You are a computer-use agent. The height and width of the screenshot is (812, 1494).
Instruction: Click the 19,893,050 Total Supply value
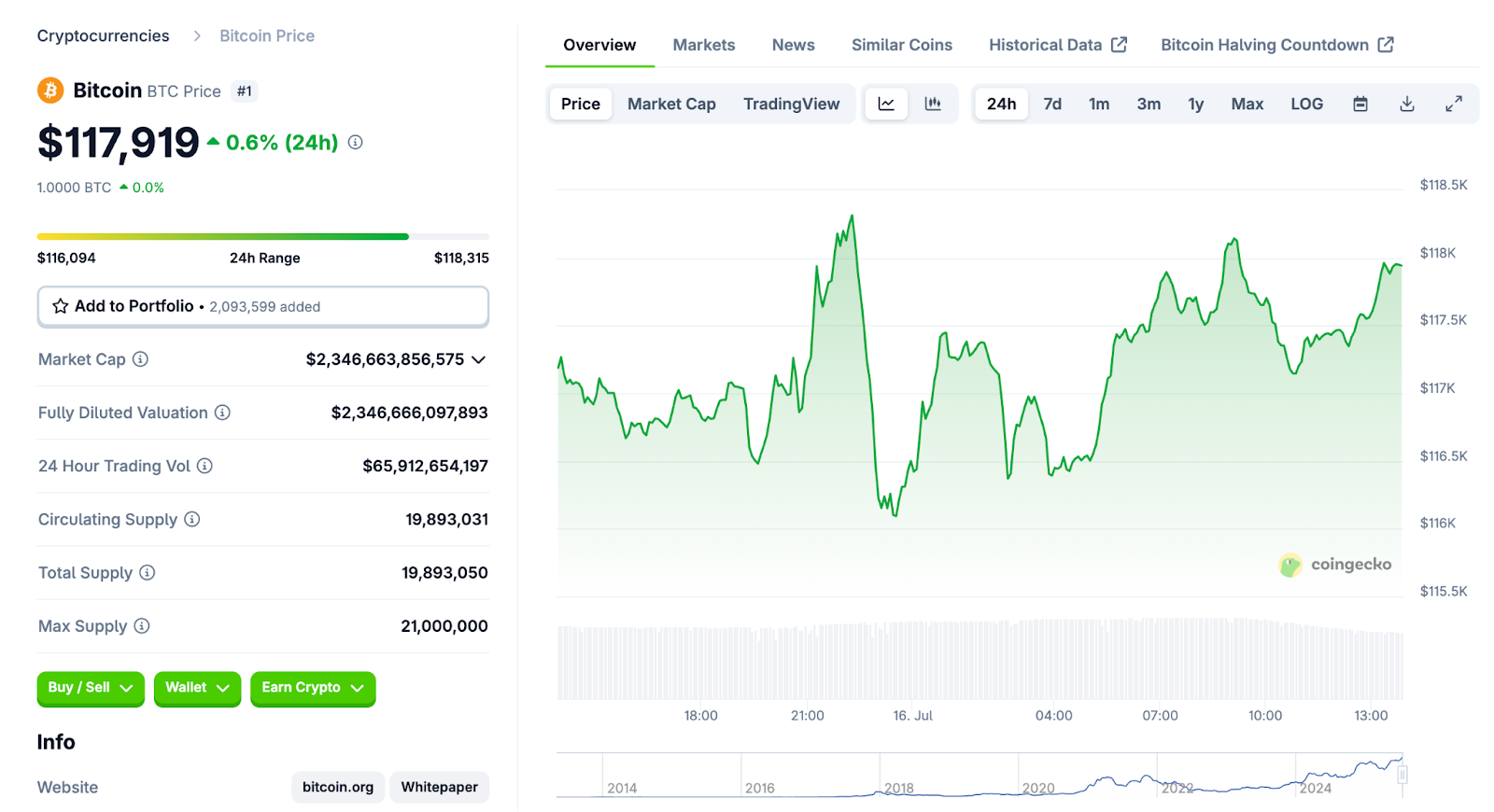click(x=444, y=572)
